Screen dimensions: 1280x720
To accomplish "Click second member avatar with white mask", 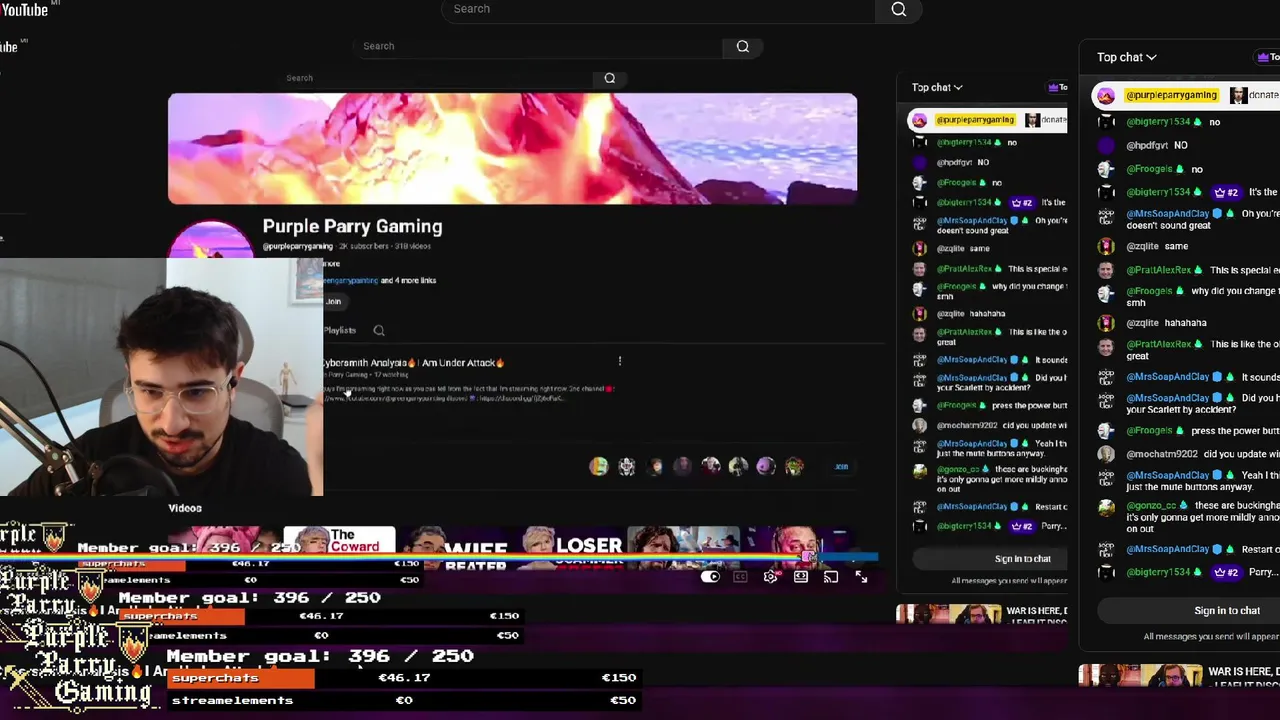I will tap(626, 466).
